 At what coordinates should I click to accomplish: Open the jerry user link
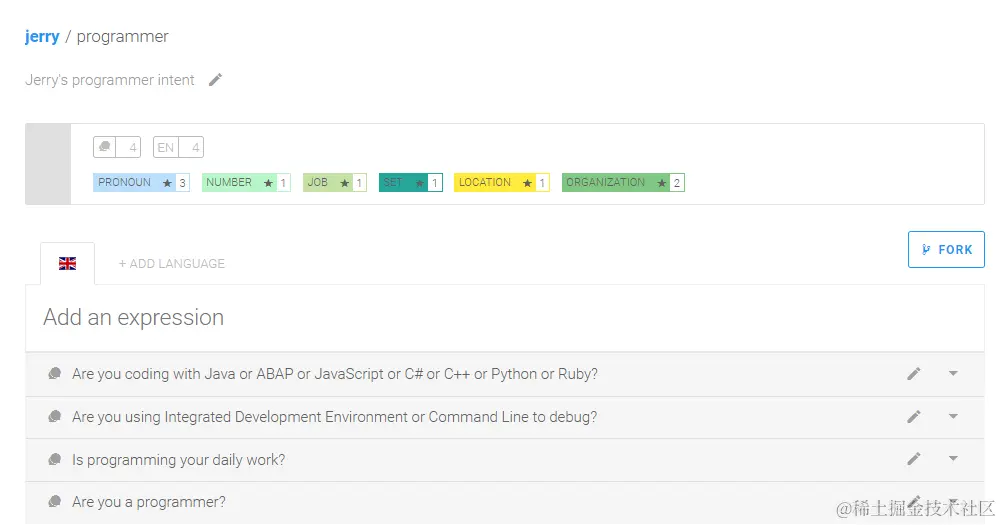point(42,36)
